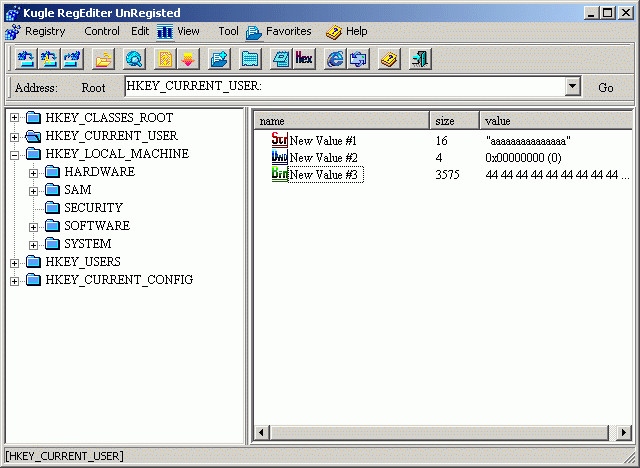Click the name column header
640x468 pixels.
tap(342, 121)
